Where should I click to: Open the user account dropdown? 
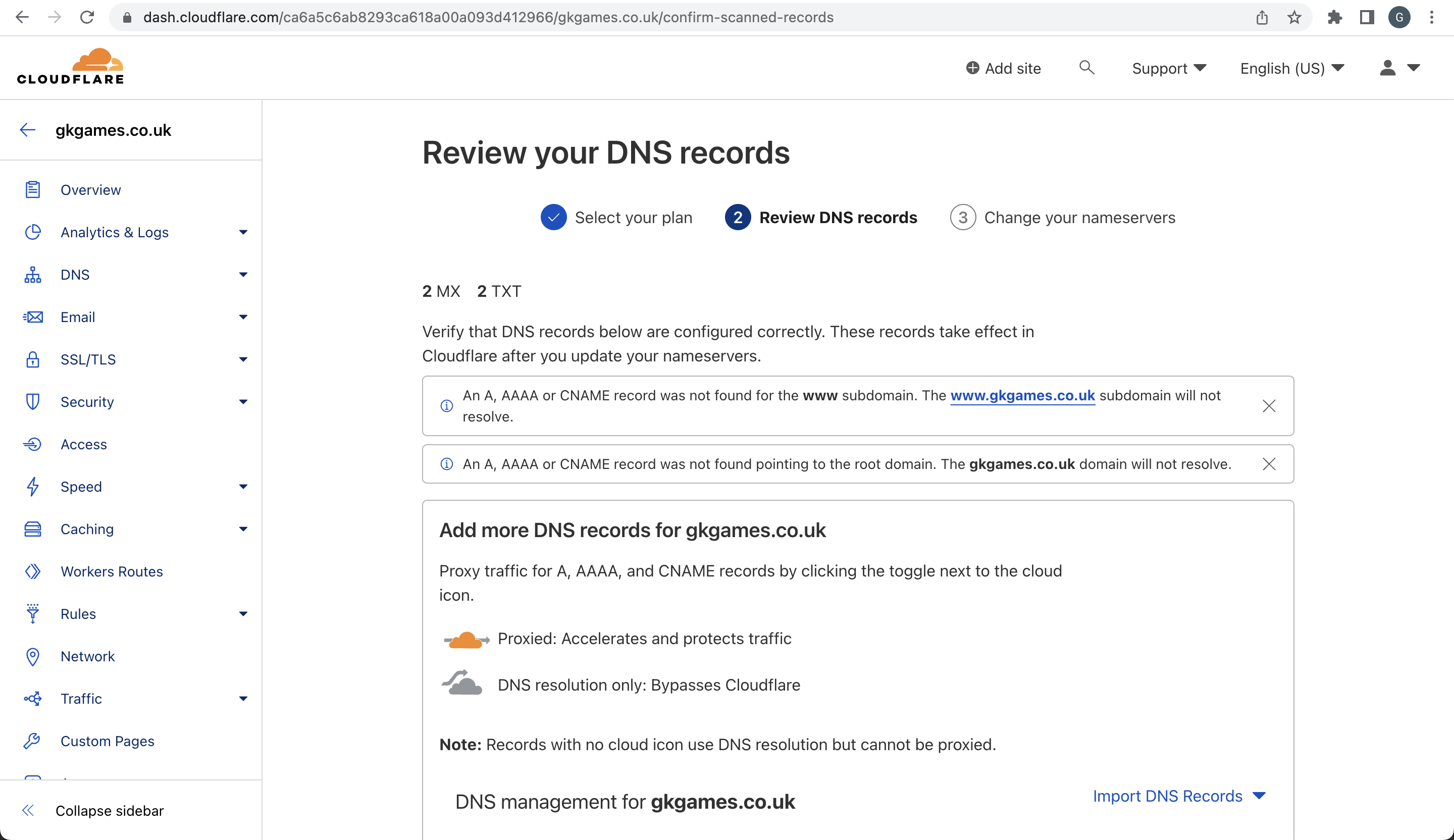(x=1399, y=68)
